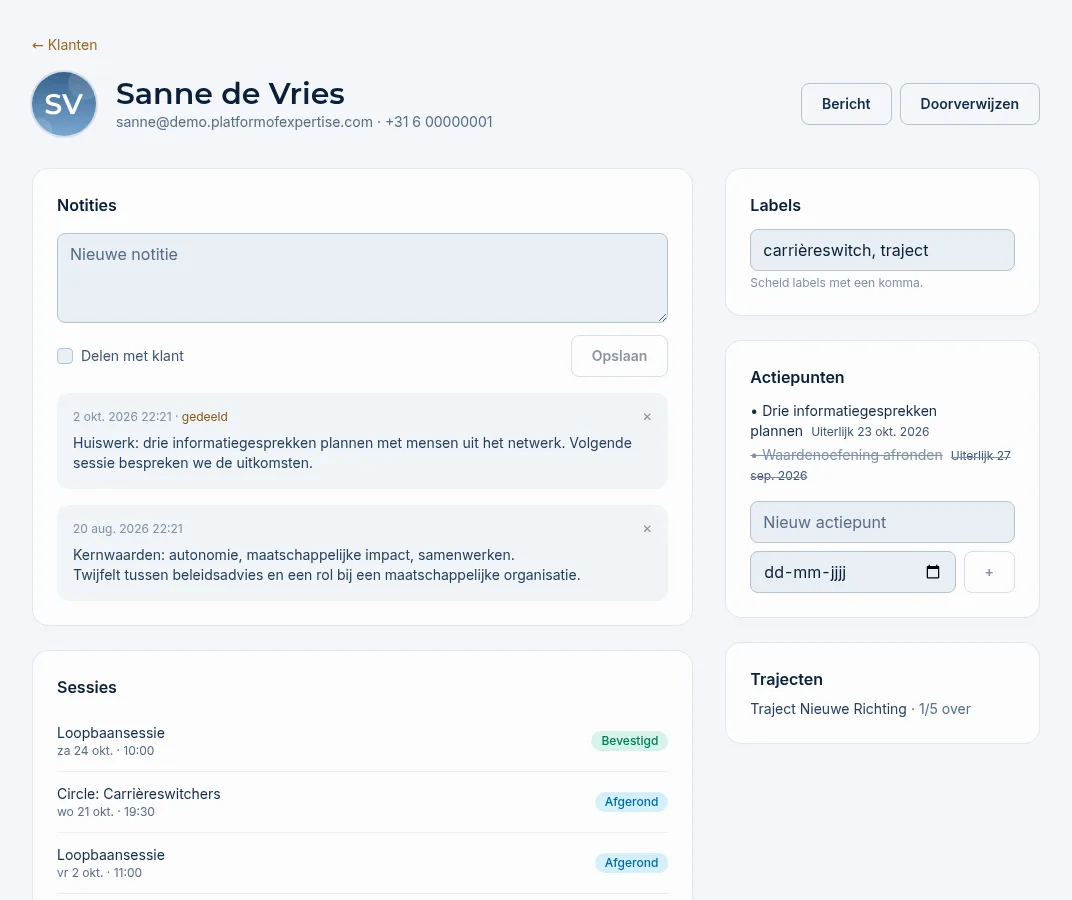Open the Loopbaansessie on za 24 okt.
This screenshot has height=900, width=1072.
[362, 741]
